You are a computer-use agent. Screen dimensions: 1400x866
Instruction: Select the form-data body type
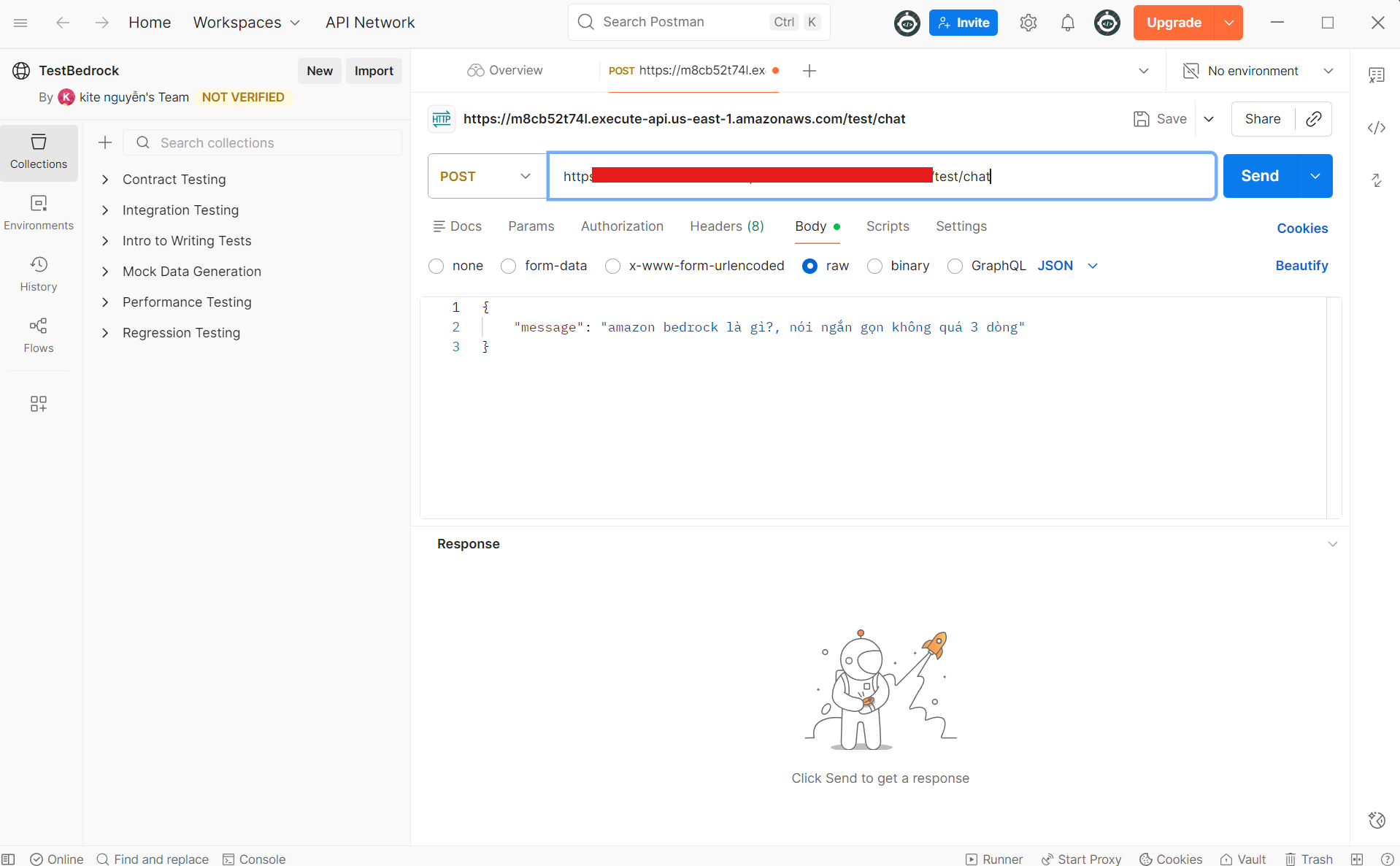click(508, 267)
